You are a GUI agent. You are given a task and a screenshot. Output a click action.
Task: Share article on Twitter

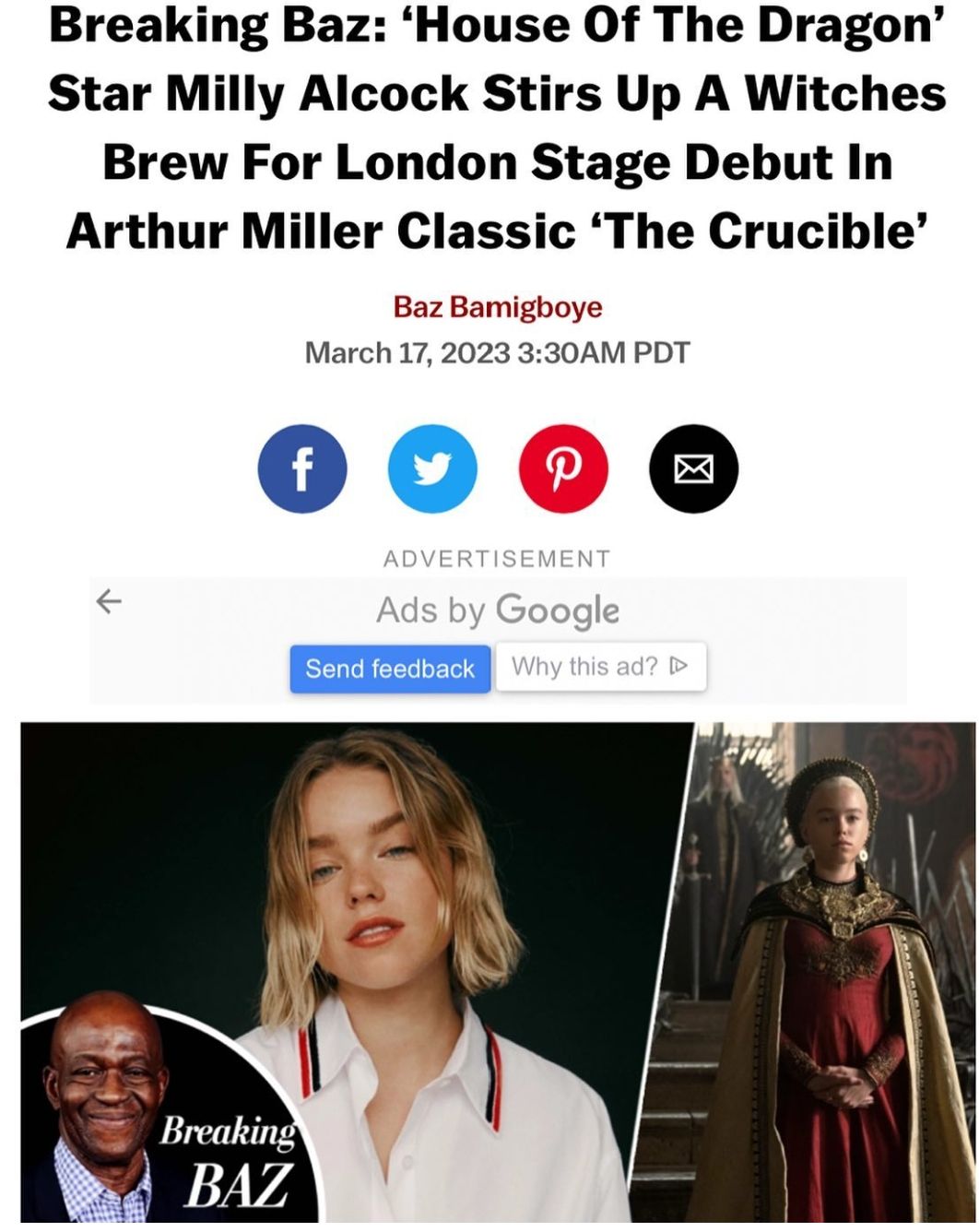433,468
